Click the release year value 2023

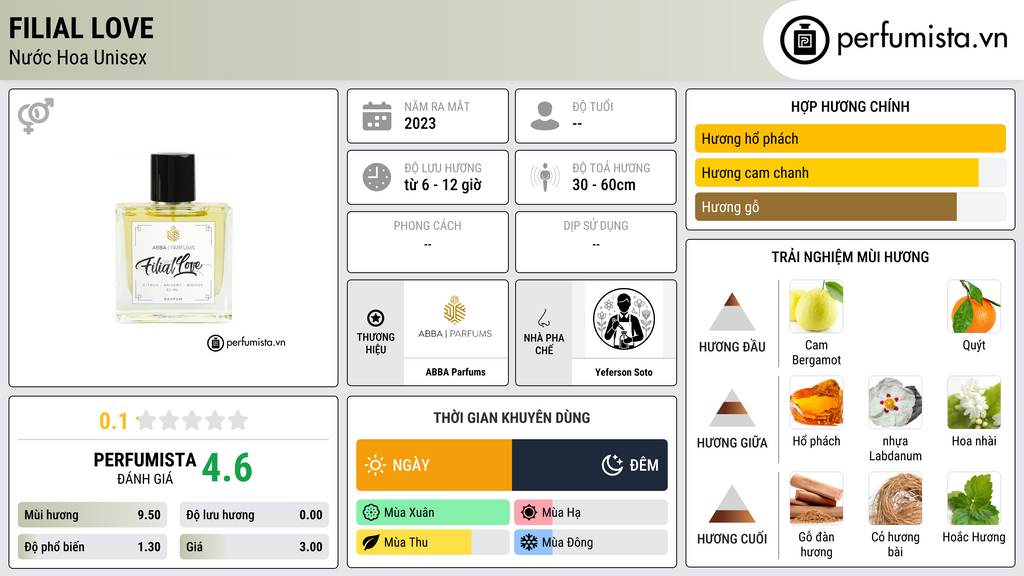[420, 123]
